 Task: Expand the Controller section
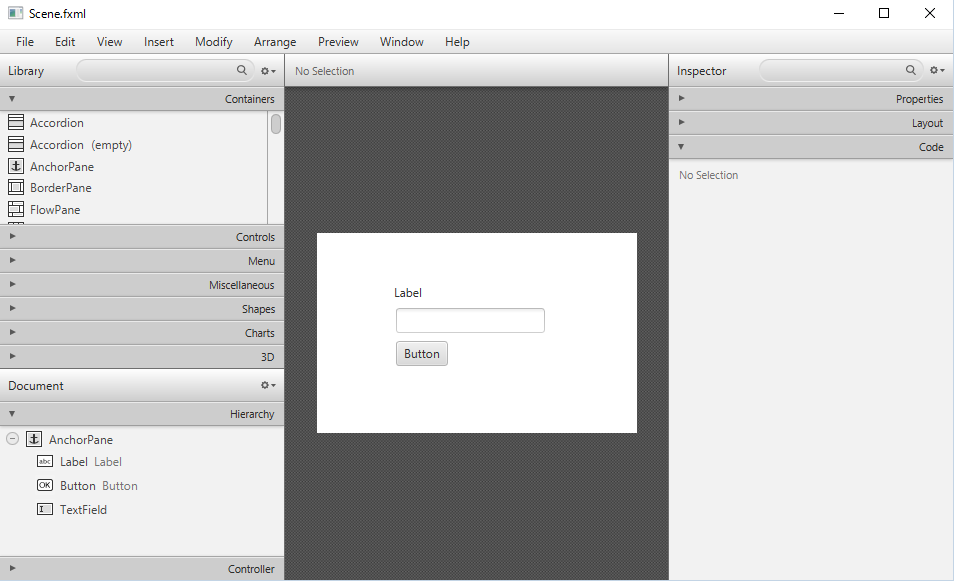pyautogui.click(x=12, y=569)
